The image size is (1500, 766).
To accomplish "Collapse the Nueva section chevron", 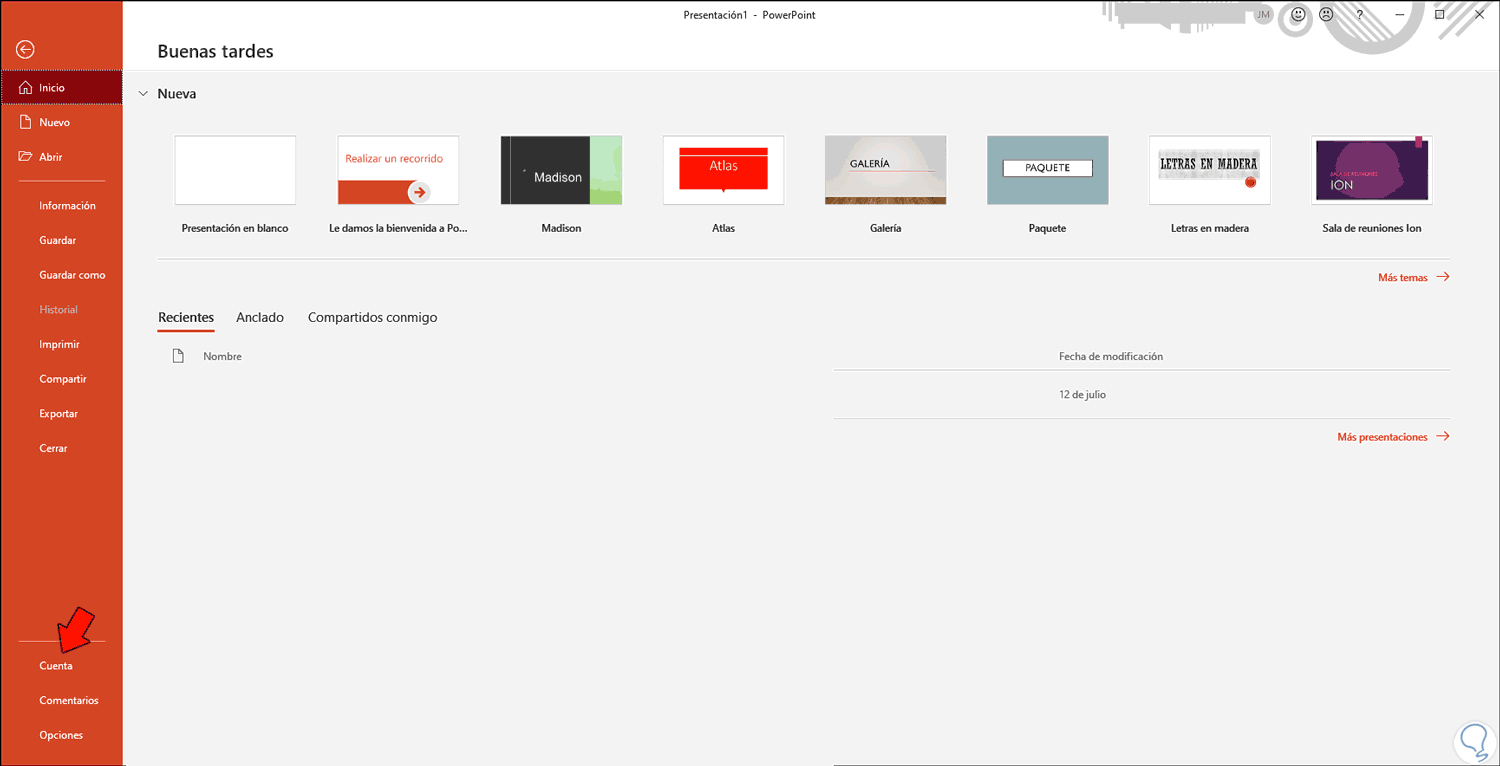I will pos(144,94).
